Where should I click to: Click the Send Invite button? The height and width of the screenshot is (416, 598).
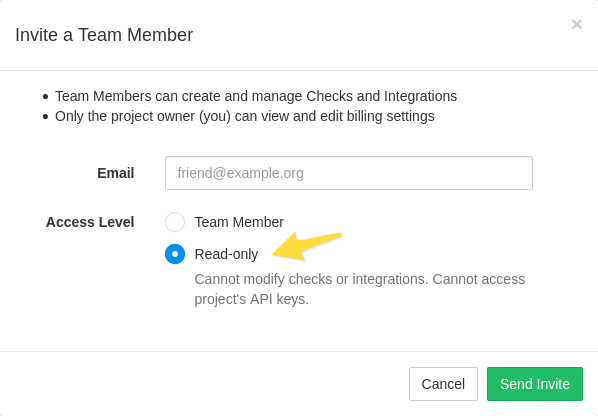535,384
